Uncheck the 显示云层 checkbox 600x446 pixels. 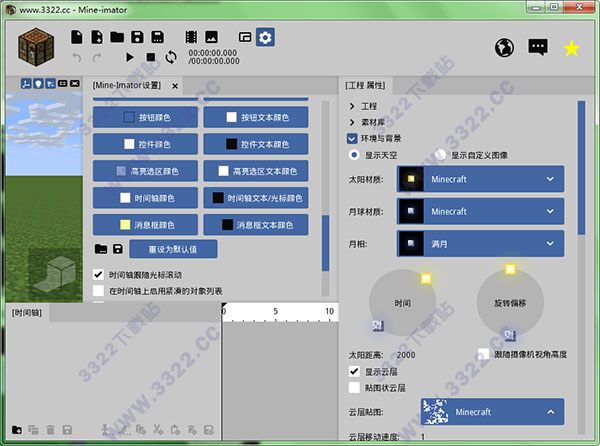click(x=354, y=371)
